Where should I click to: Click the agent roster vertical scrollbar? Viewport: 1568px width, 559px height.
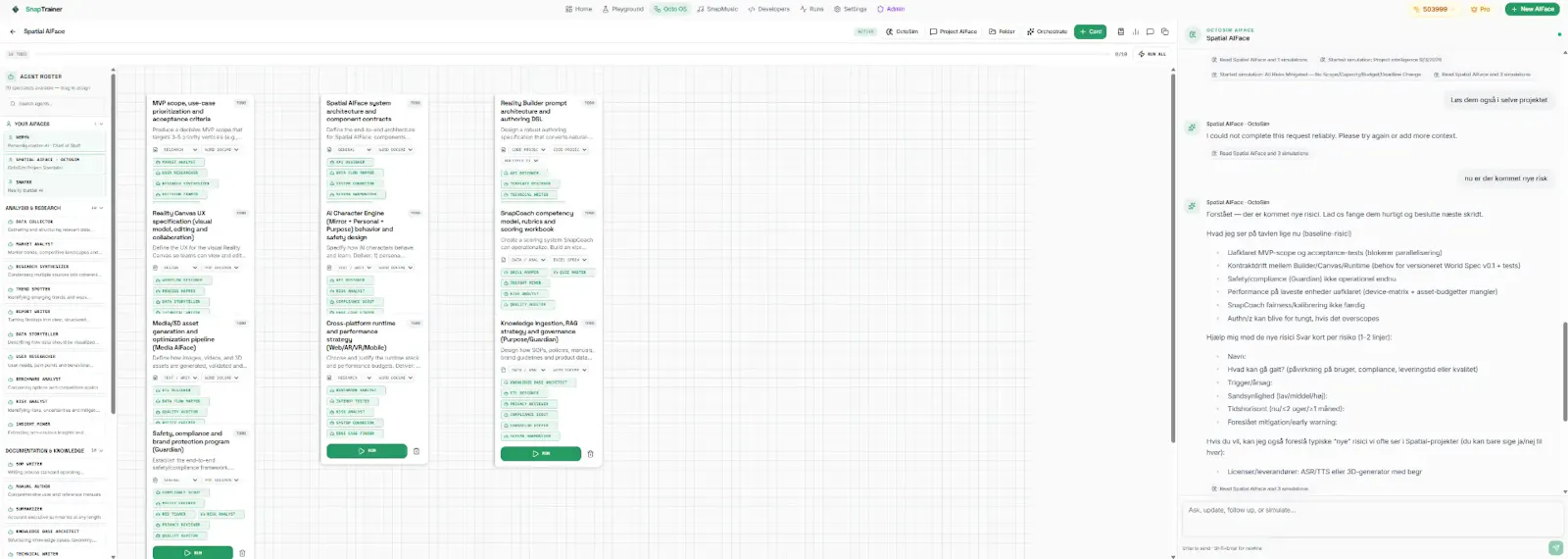[113, 245]
